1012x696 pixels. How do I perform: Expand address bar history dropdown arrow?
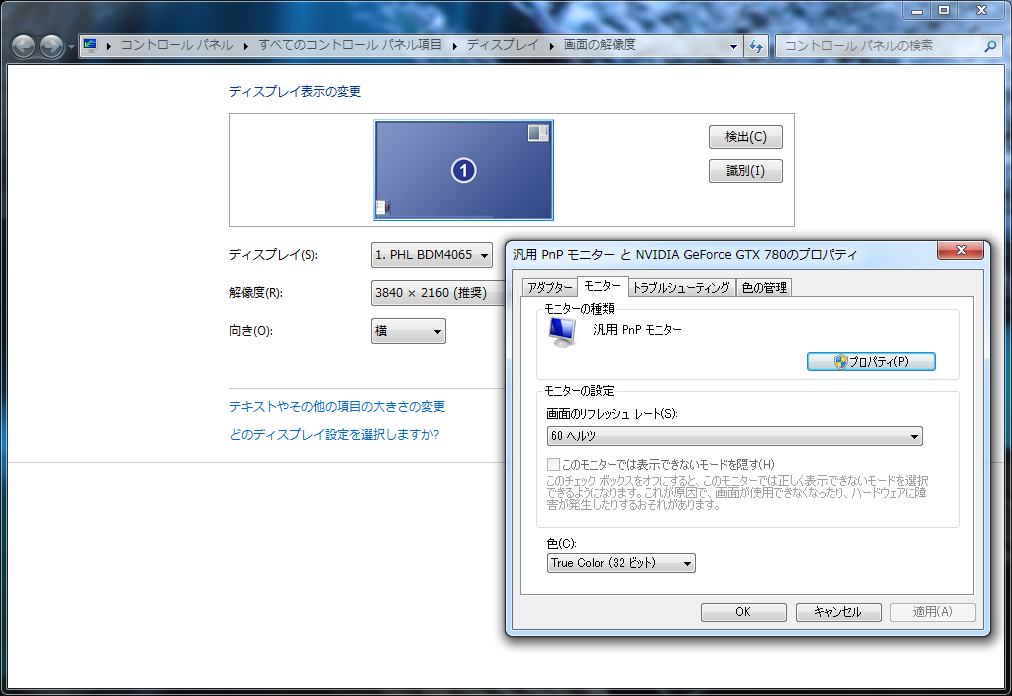733,46
